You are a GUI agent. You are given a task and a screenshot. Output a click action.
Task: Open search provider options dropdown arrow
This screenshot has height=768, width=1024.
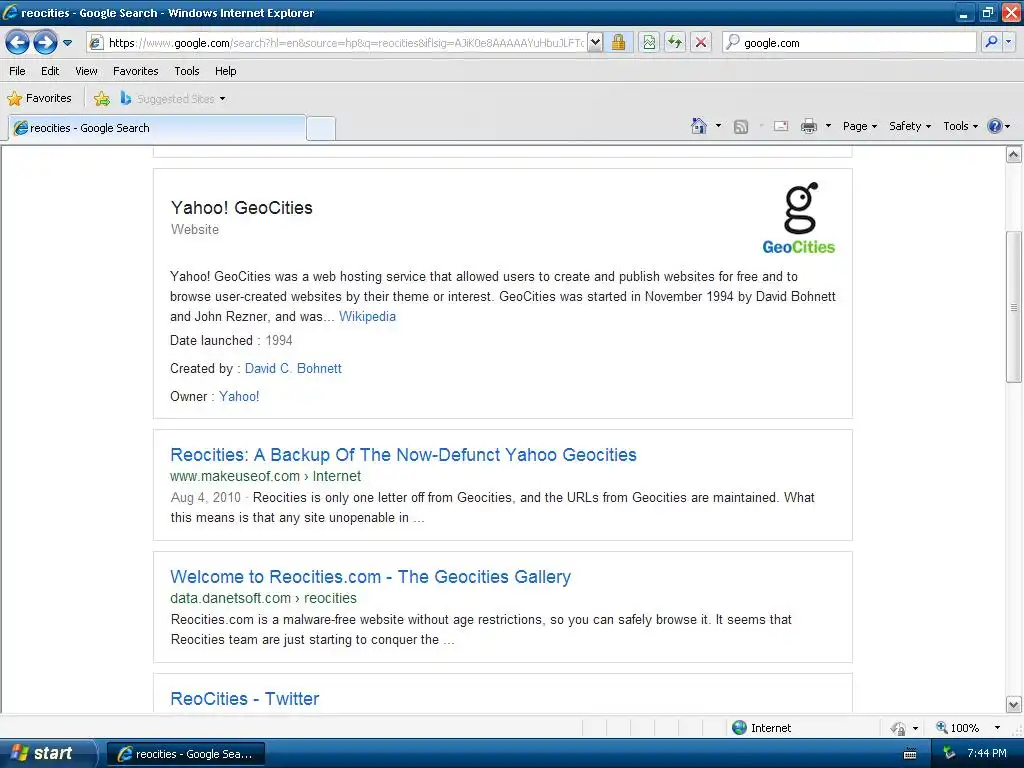pyautogui.click(x=1008, y=42)
